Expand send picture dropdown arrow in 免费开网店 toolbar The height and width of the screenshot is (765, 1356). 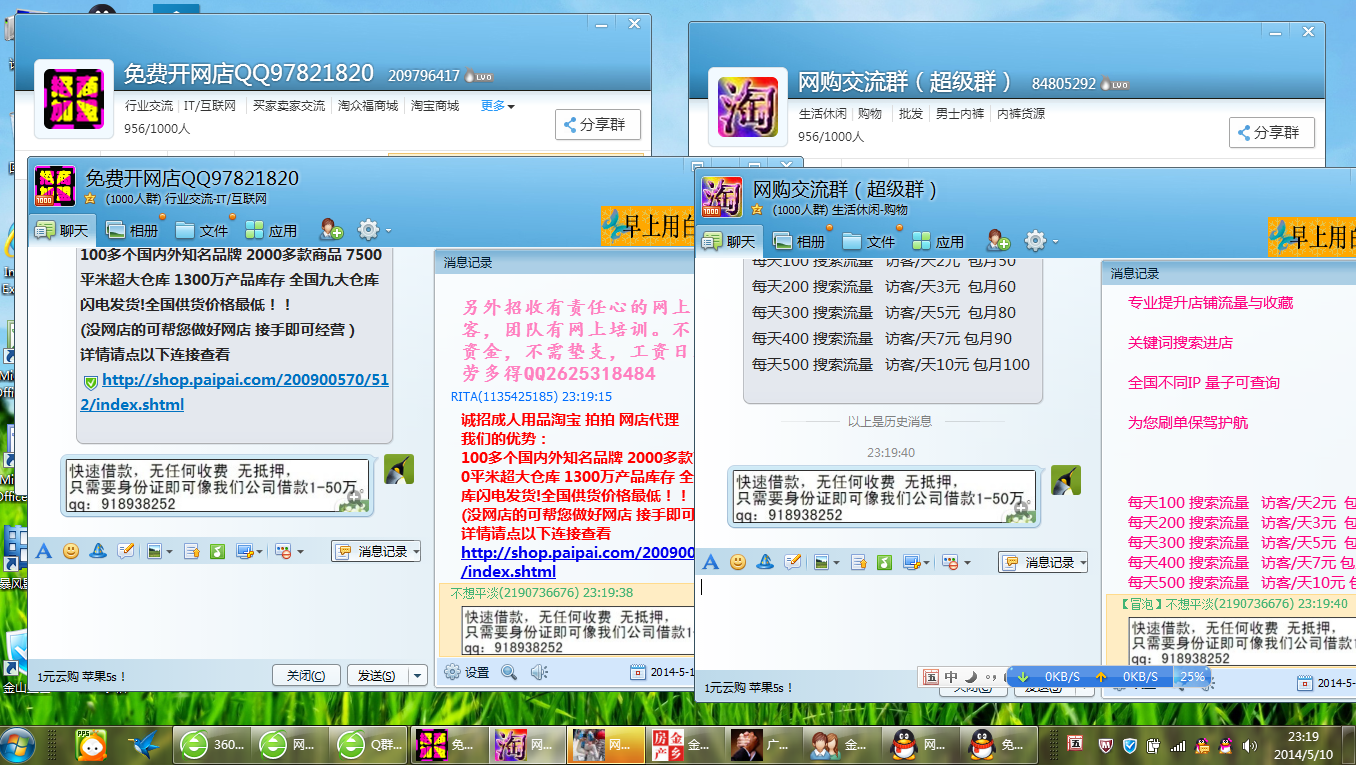[x=169, y=552]
